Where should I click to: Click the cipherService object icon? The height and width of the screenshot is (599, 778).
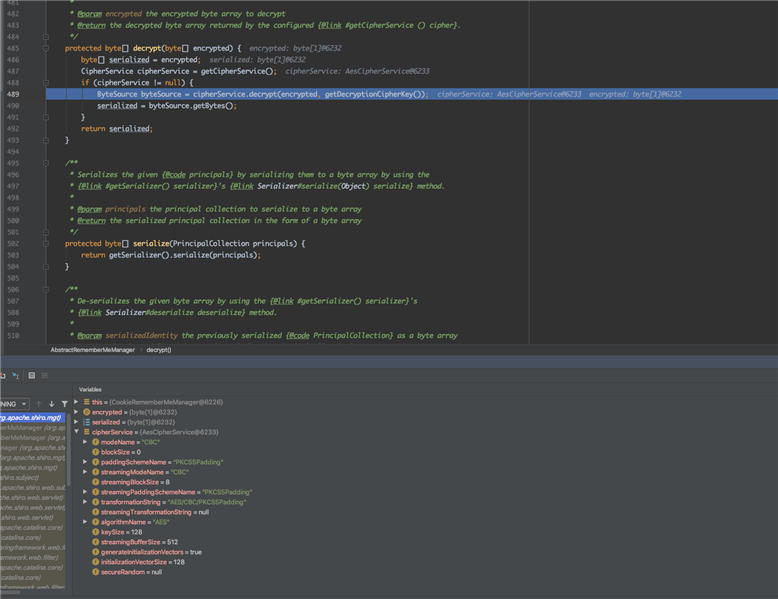(x=86, y=432)
